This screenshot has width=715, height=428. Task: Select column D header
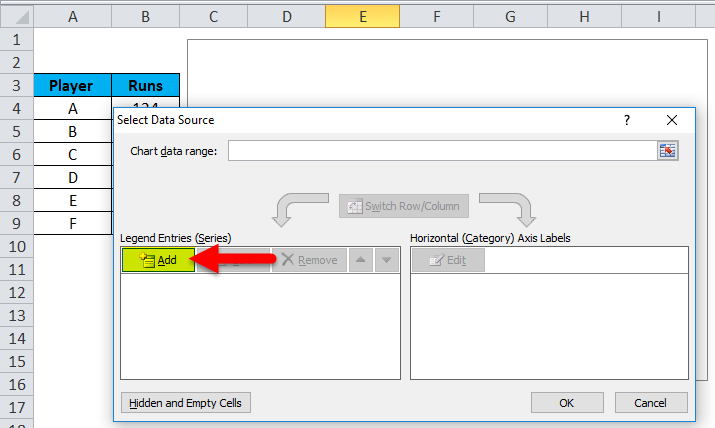click(286, 17)
